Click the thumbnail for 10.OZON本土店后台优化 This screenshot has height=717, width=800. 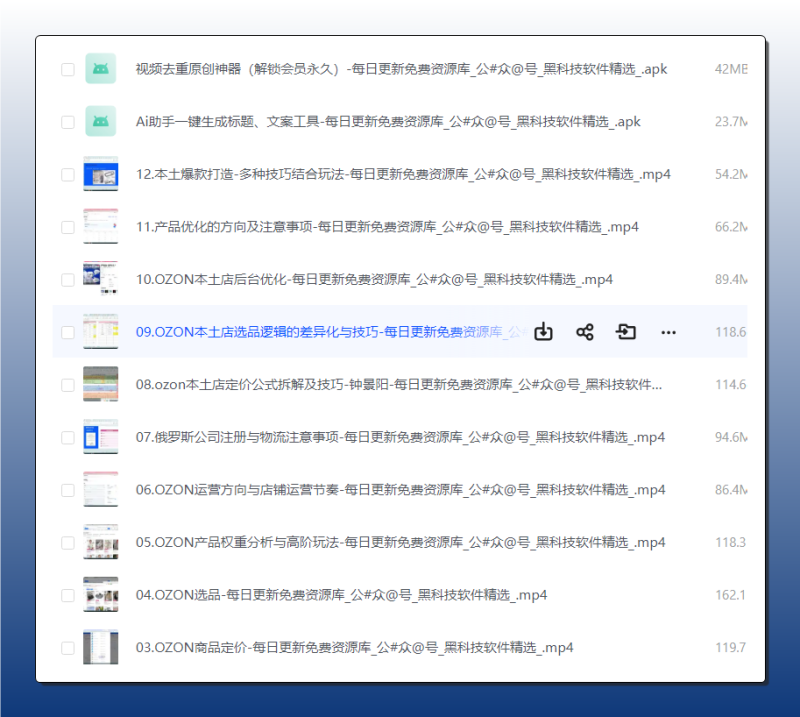[101, 279]
